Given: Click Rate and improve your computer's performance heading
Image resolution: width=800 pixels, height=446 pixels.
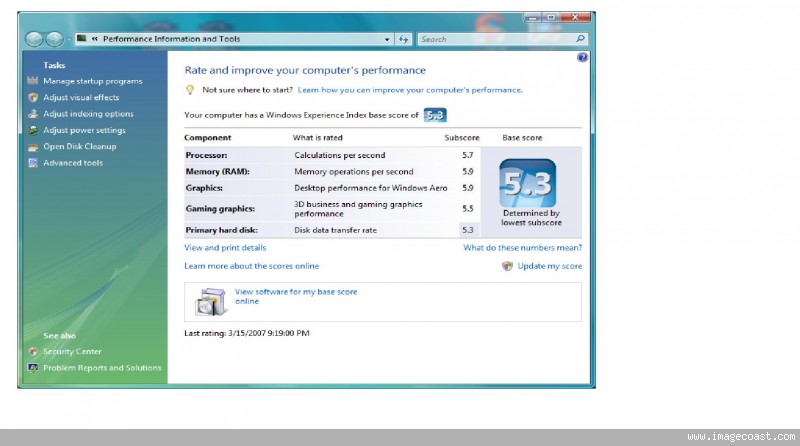Looking at the screenshot, I should [305, 70].
